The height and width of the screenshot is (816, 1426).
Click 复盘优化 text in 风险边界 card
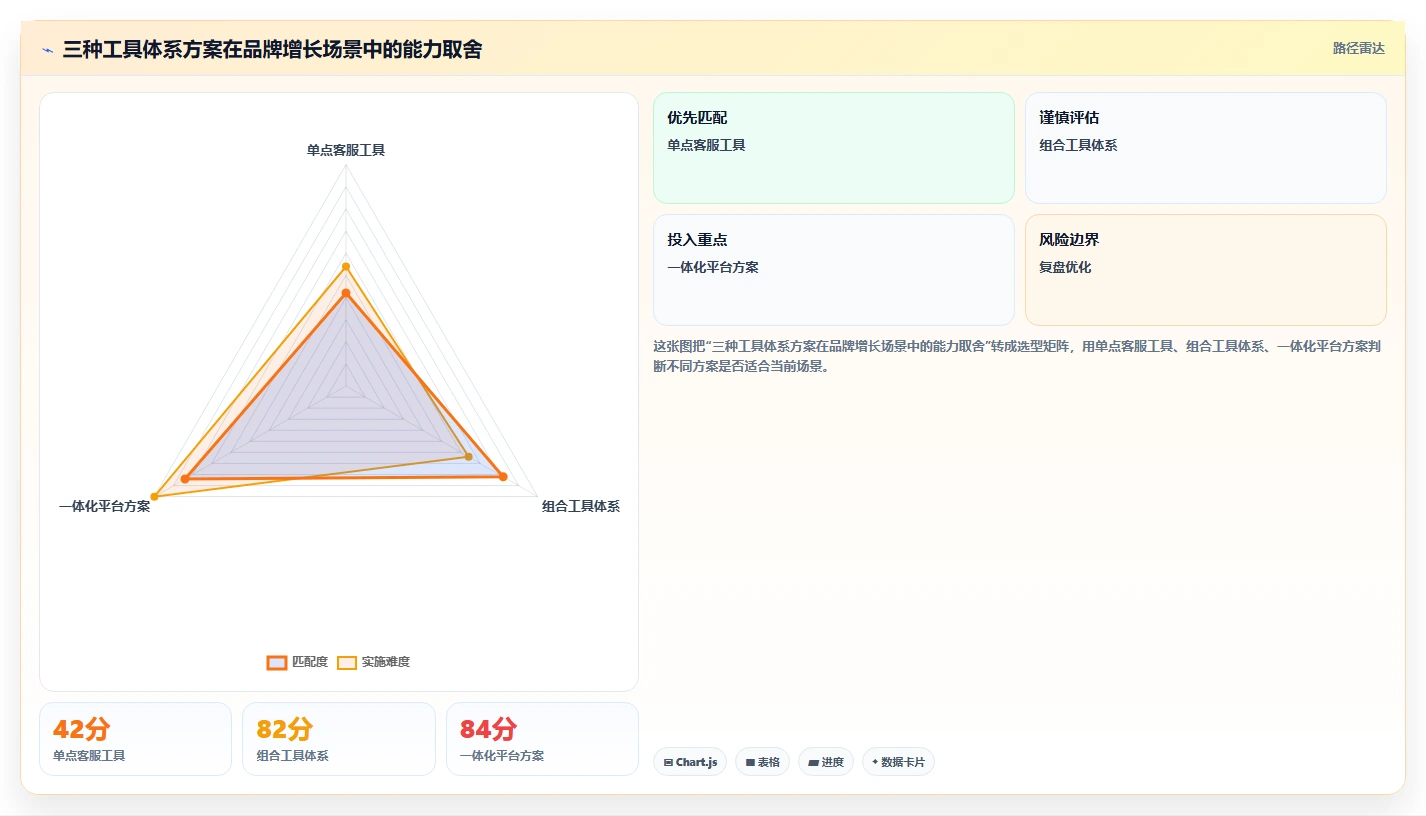click(x=1065, y=267)
